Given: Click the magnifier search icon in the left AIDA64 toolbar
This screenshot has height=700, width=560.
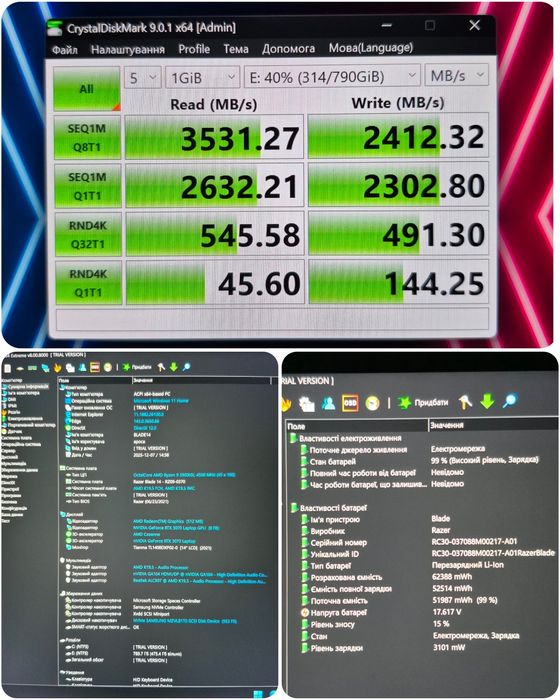Looking at the screenshot, I should click(186, 367).
